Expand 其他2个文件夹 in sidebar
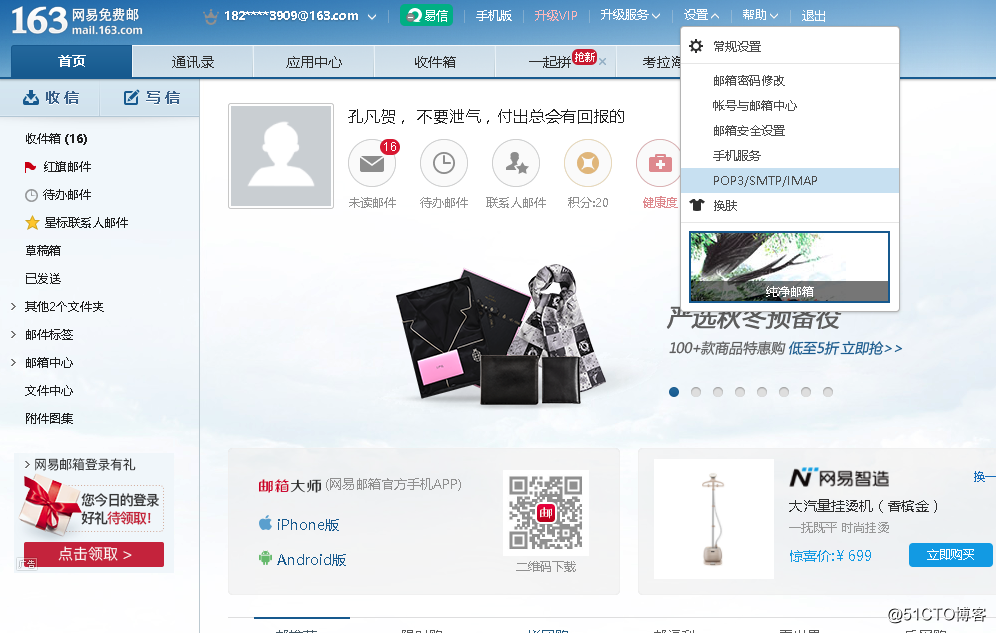 click(13, 307)
